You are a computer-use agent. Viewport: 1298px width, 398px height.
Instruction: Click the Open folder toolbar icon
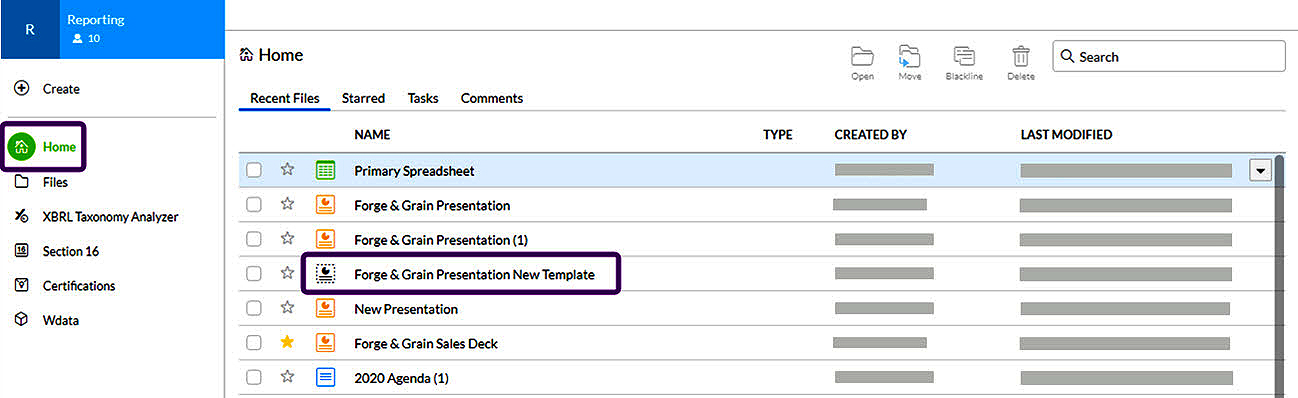pyautogui.click(x=862, y=56)
